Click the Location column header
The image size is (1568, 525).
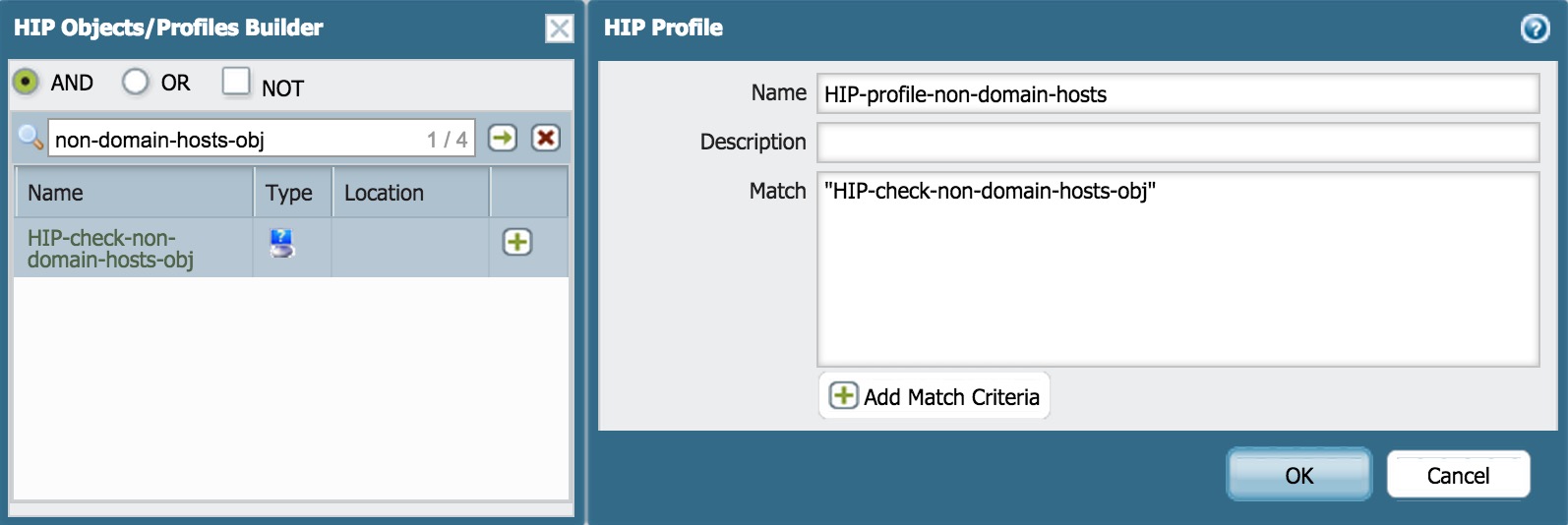point(409,193)
